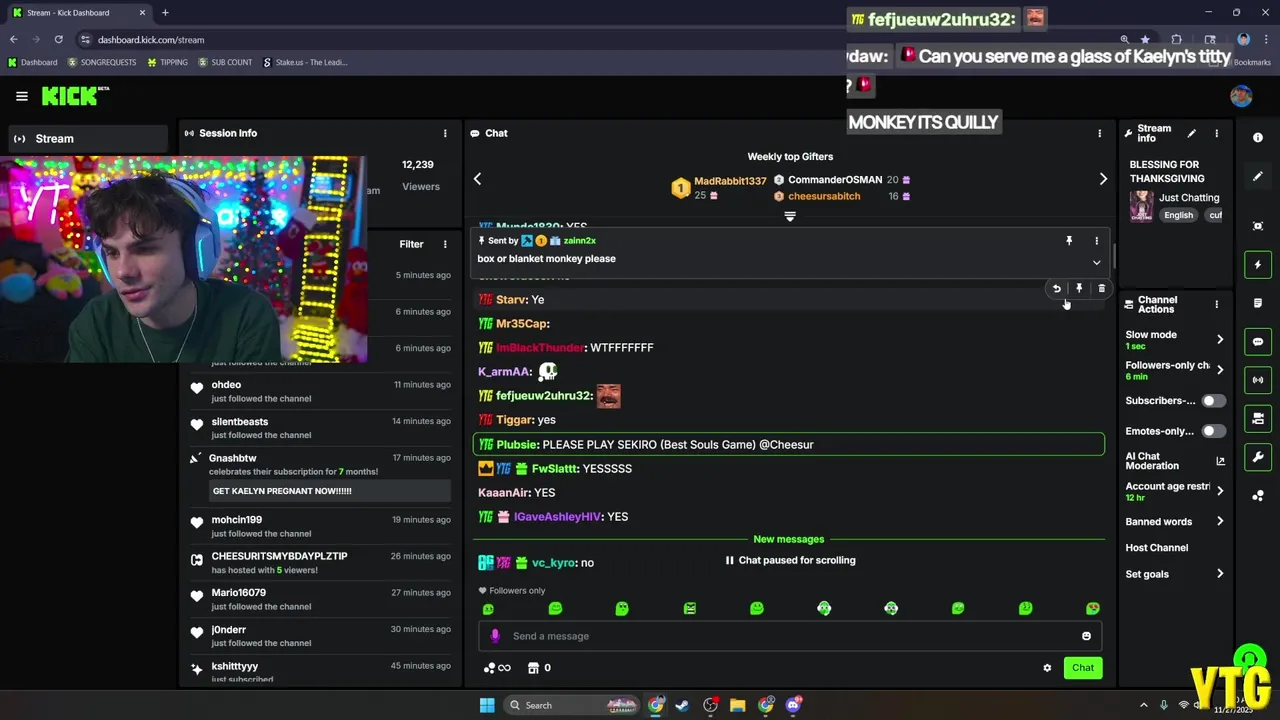Open the Dashboard bookmark
Image resolution: width=1280 pixels, height=720 pixels.
click(x=32, y=62)
